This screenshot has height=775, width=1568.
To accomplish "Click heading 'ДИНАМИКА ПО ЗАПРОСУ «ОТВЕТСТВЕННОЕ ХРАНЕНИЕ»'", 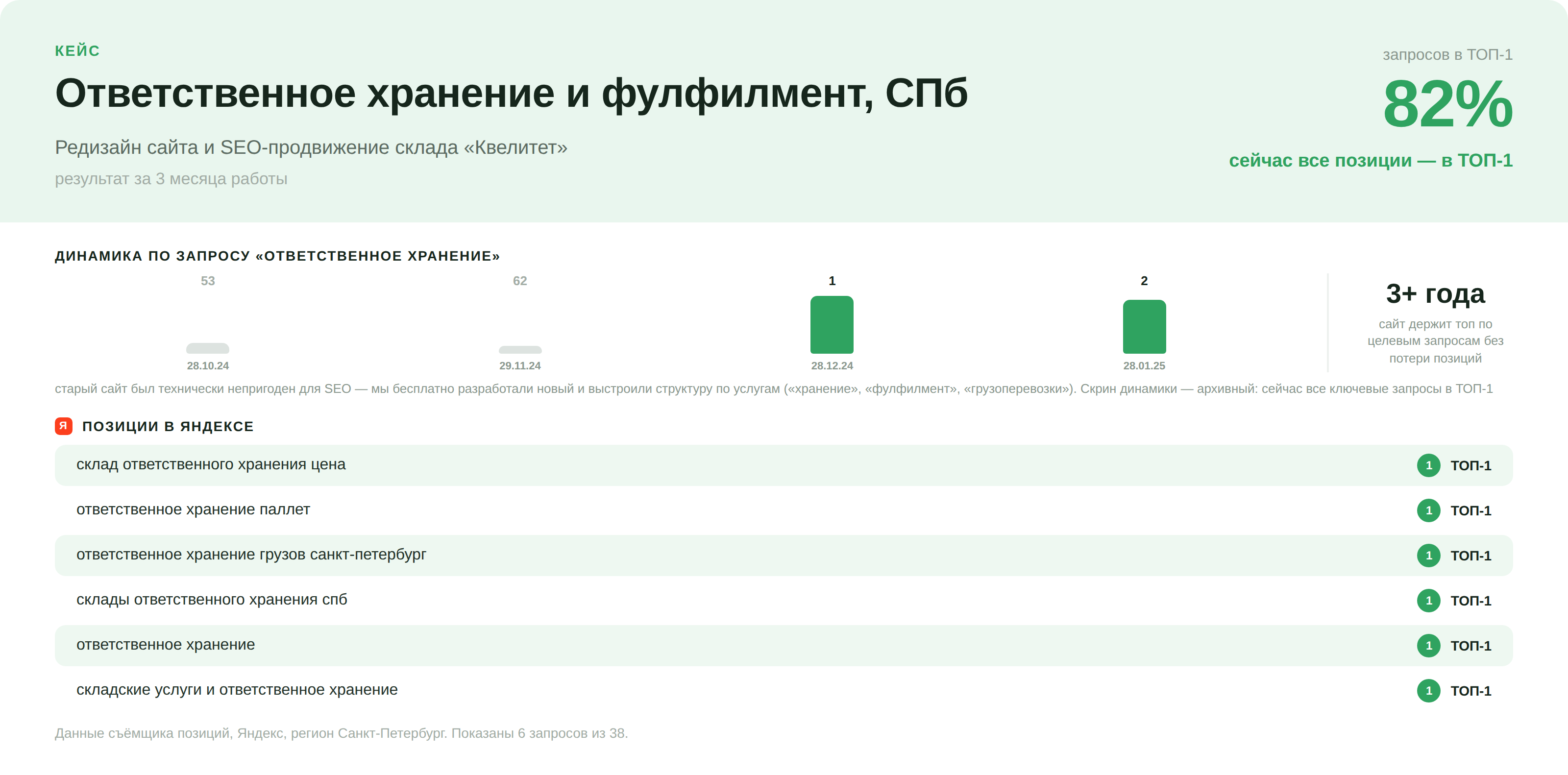I will (x=277, y=256).
